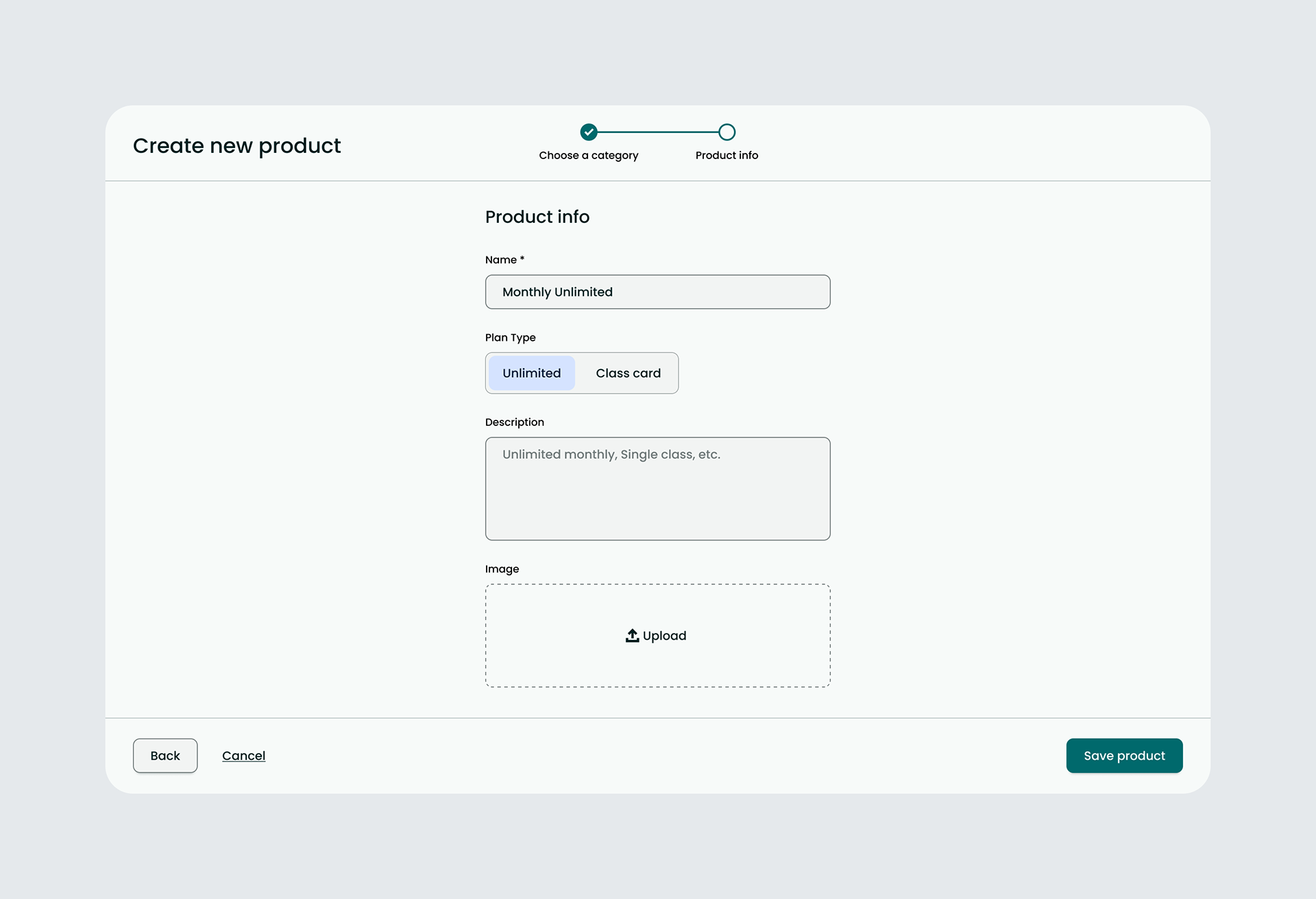Click the Upload text in image area
The width and height of the screenshot is (1316, 899).
click(664, 636)
